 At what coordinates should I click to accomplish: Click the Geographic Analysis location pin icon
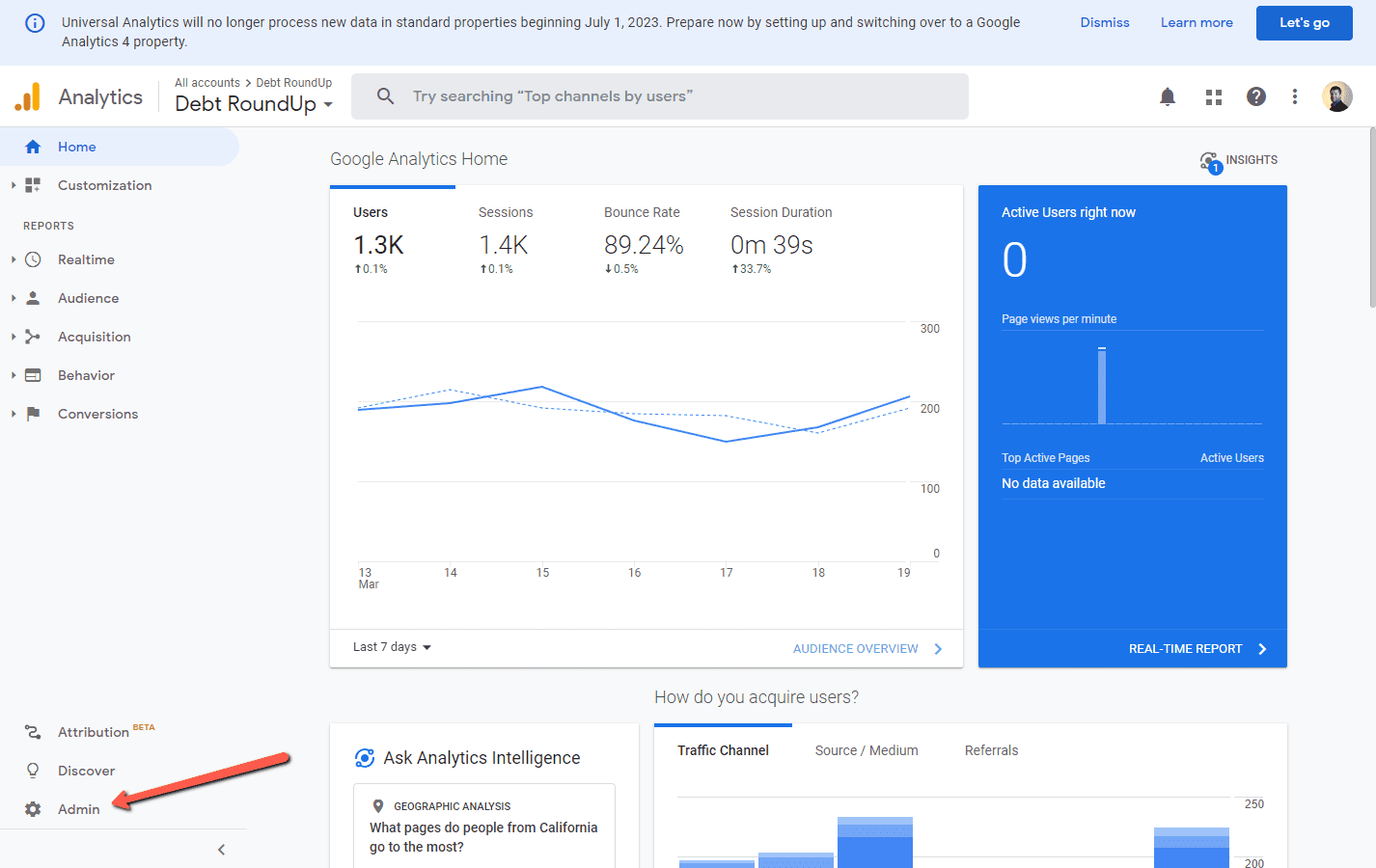pyautogui.click(x=378, y=806)
